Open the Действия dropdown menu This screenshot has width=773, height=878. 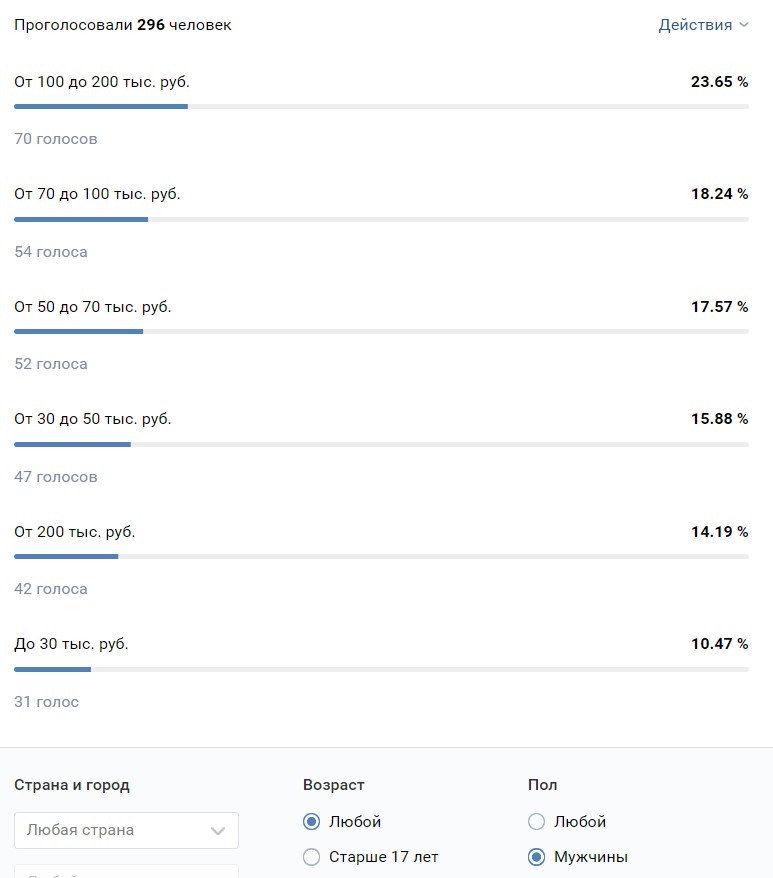tap(703, 25)
